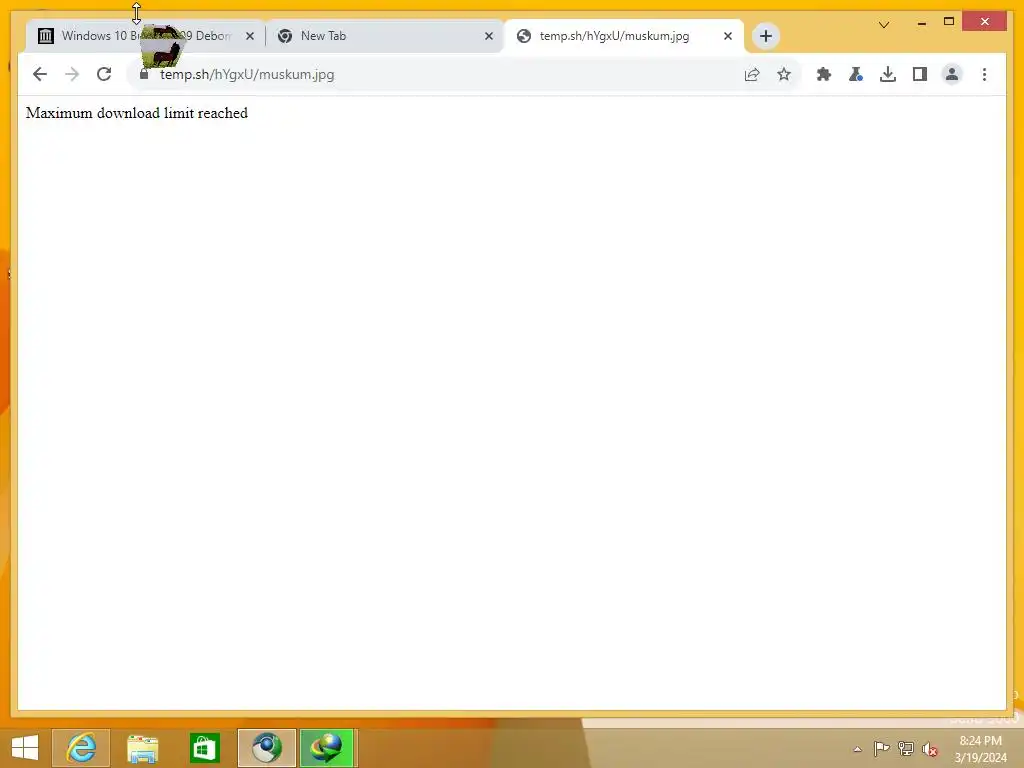Screen dimensions: 1024x768
Task: Open the Windows Start button
Action: [x=25, y=748]
